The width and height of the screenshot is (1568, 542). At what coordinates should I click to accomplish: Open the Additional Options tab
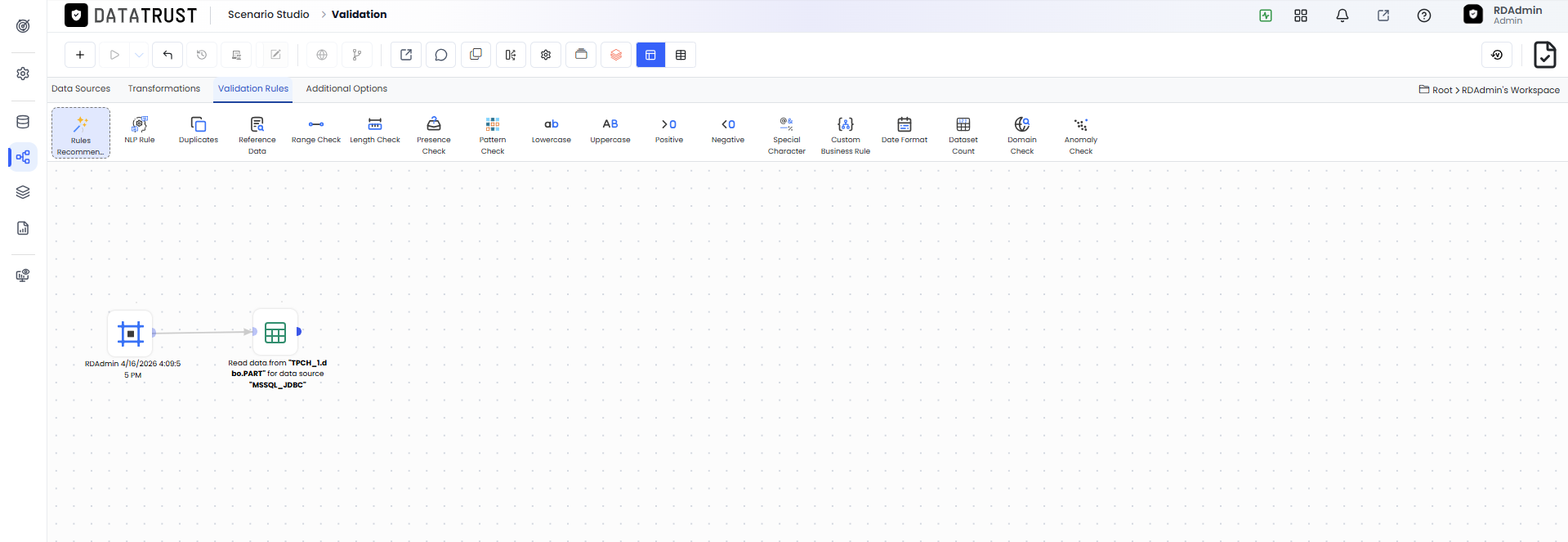(x=346, y=88)
